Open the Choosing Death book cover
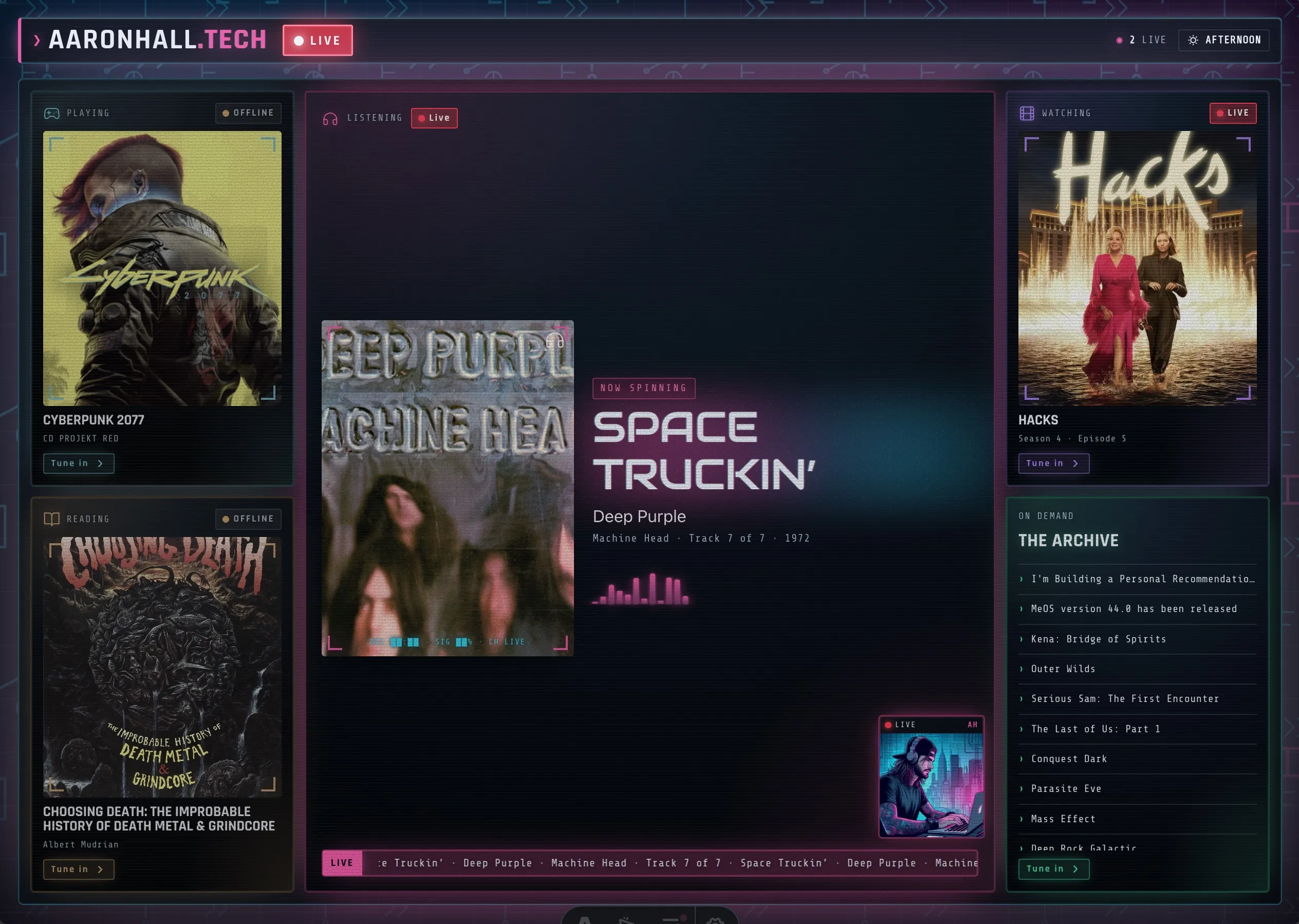The height and width of the screenshot is (924, 1299). point(162,667)
